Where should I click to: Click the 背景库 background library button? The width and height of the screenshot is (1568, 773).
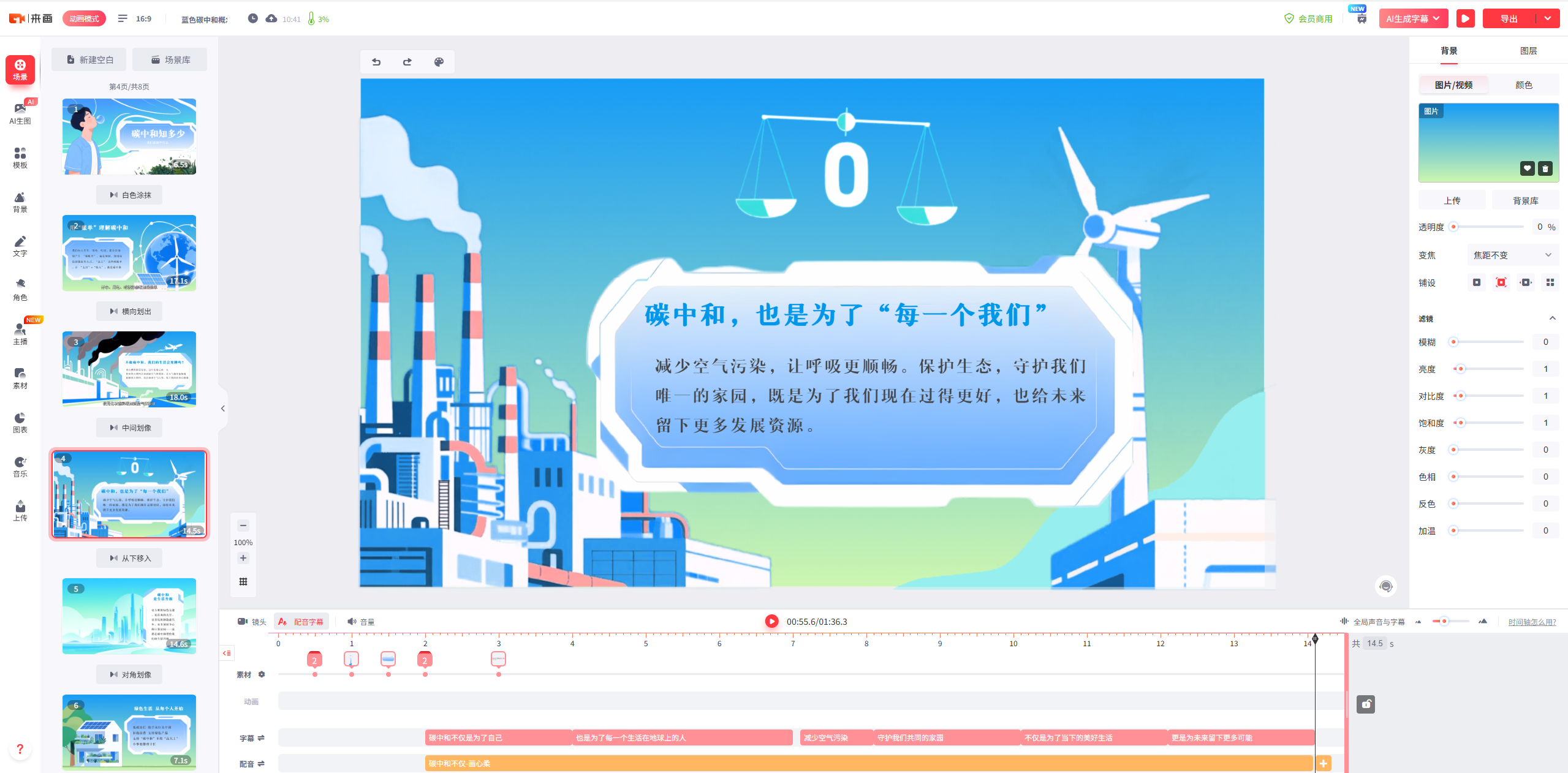(x=1525, y=200)
